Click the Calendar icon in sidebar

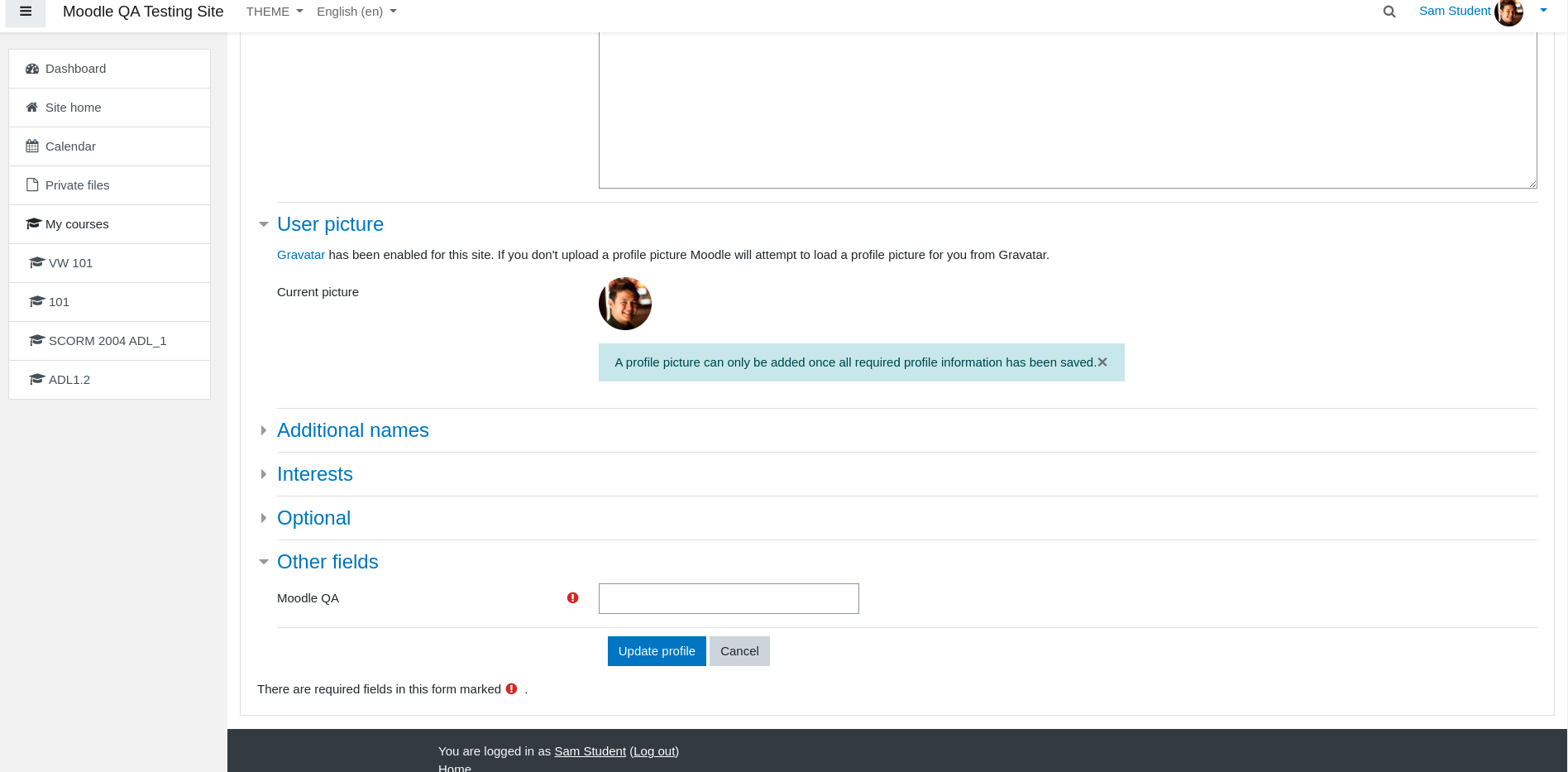point(32,146)
